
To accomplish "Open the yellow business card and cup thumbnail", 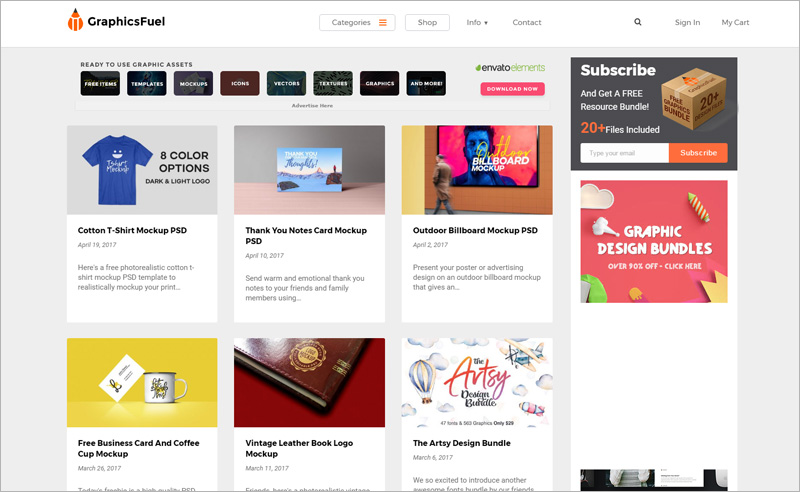I will [142, 382].
